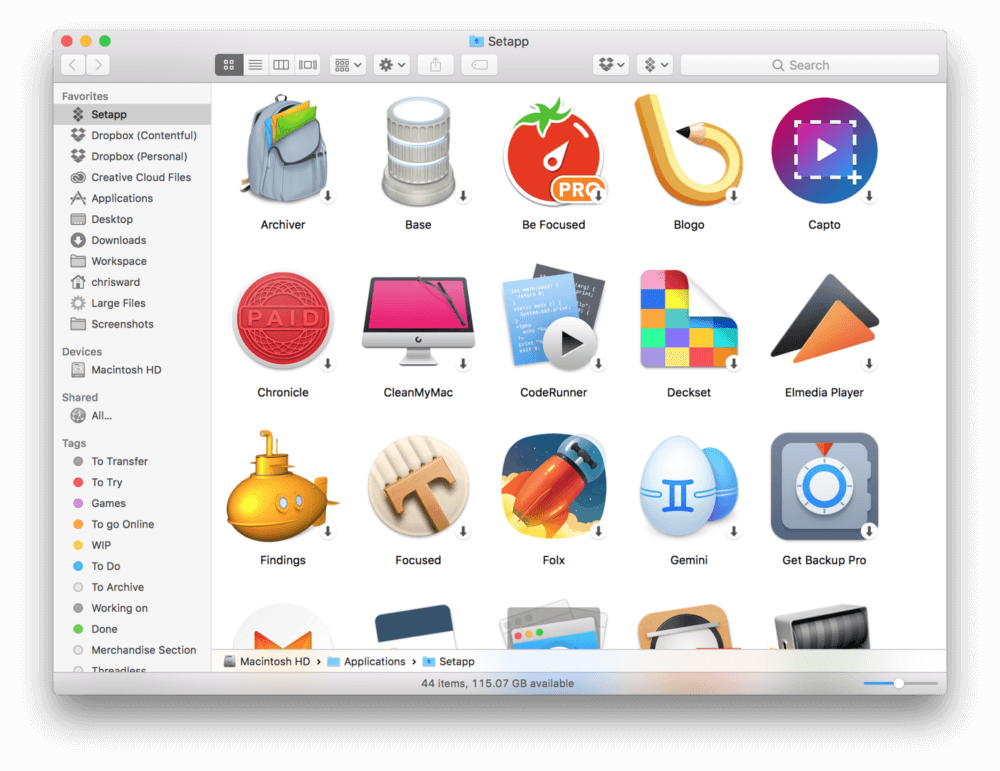Click Macintosh HD in path bar
Screen dimensions: 1000x771
click(x=267, y=662)
